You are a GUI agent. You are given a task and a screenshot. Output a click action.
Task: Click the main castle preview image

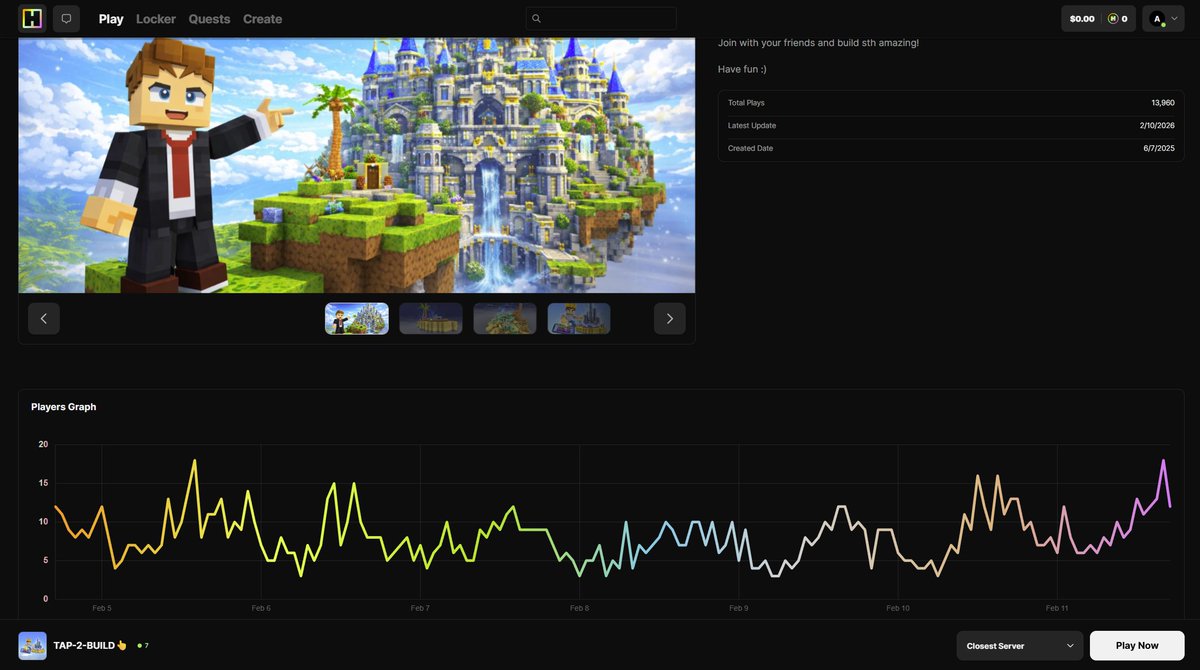tap(357, 165)
